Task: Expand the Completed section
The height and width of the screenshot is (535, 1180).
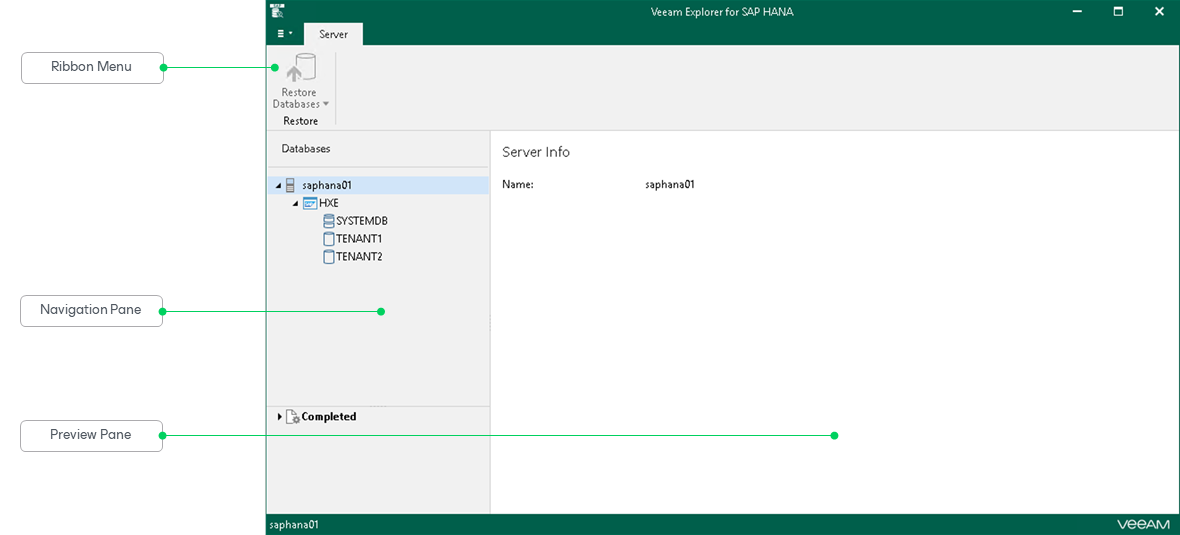Action: 280,416
